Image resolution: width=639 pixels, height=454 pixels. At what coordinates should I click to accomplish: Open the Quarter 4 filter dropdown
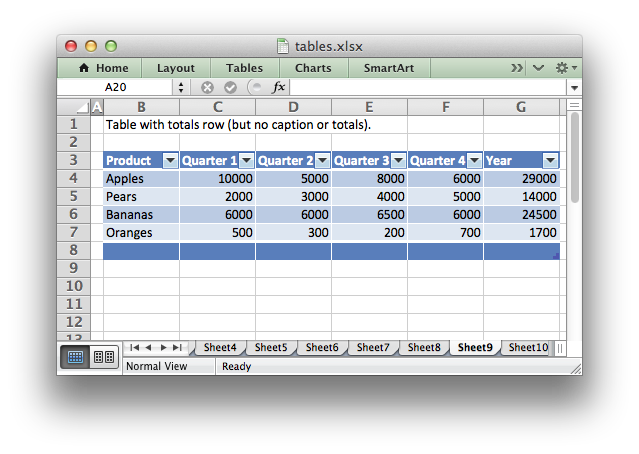tap(474, 160)
